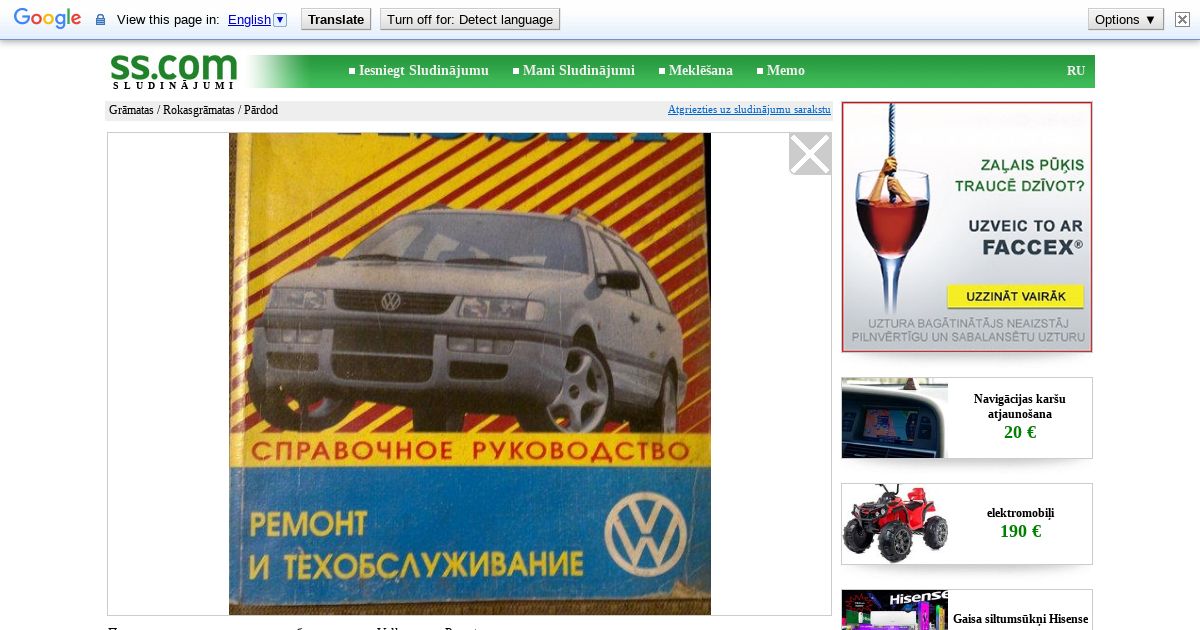The image size is (1200, 630).
Task: Close the enlarged photo with X icon
Action: coord(810,154)
